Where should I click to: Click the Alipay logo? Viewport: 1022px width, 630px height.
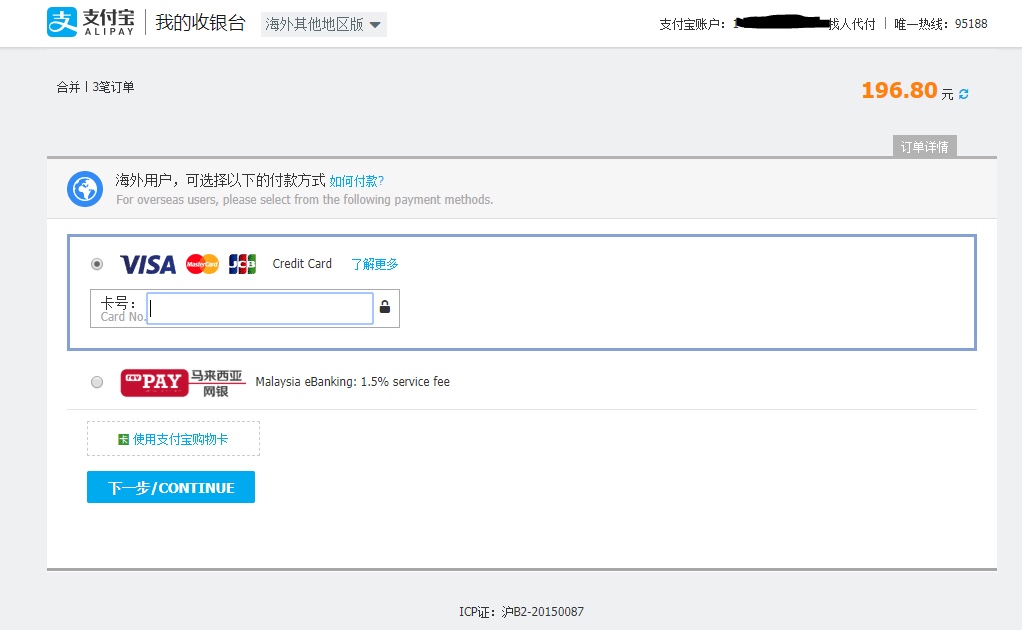(x=91, y=23)
